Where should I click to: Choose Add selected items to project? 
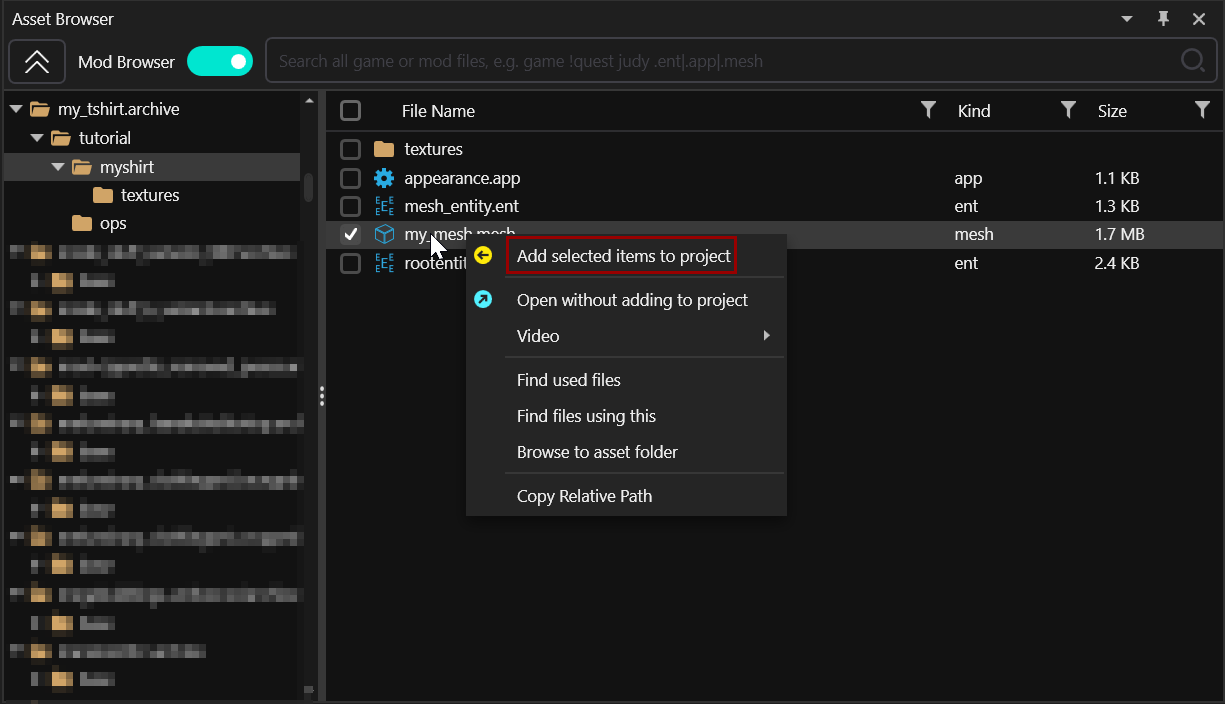tap(623, 256)
